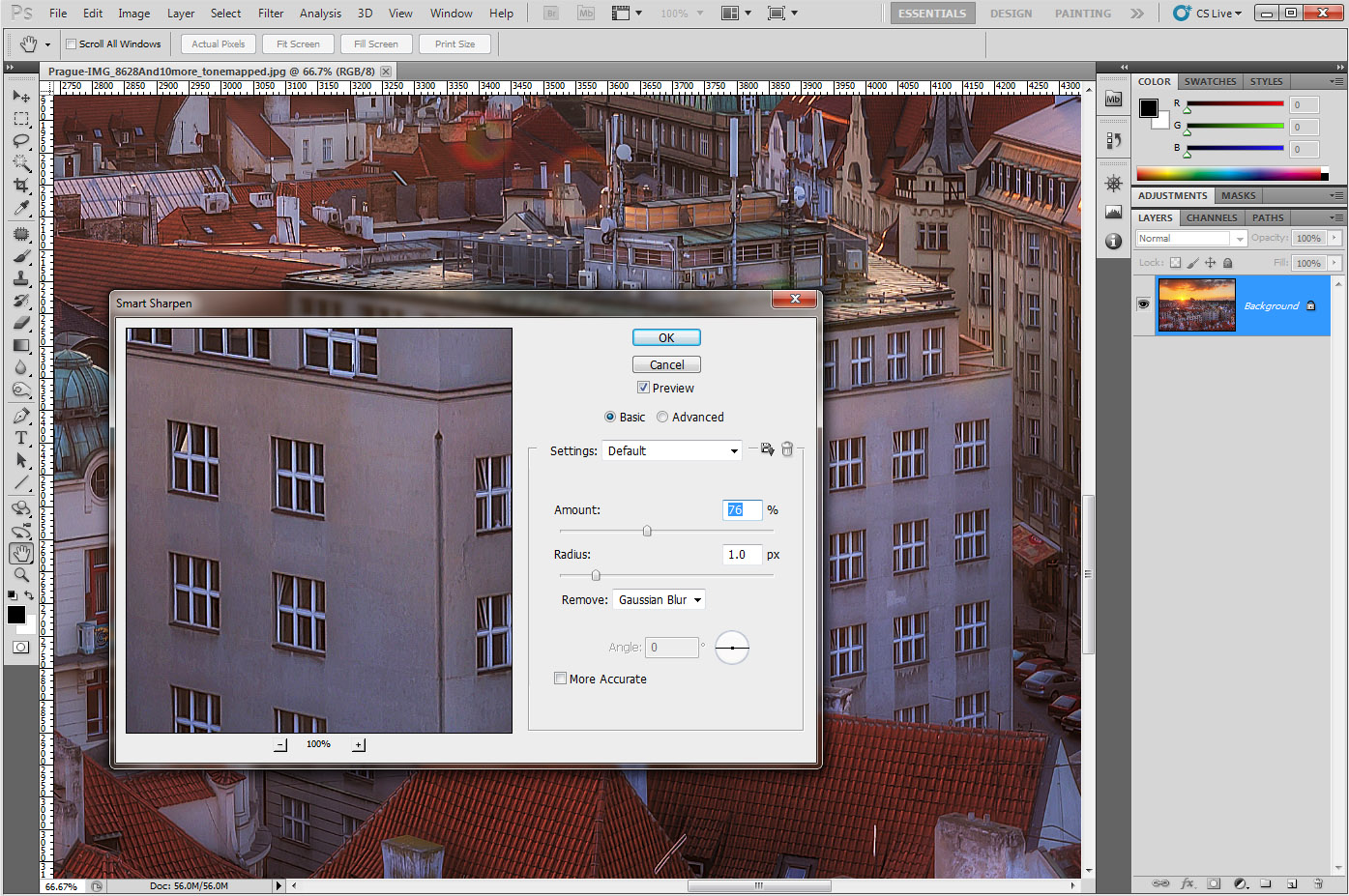Viewport: 1349px width, 896px height.
Task: Click OK in the Smart Sharpen dialog
Action: click(666, 337)
